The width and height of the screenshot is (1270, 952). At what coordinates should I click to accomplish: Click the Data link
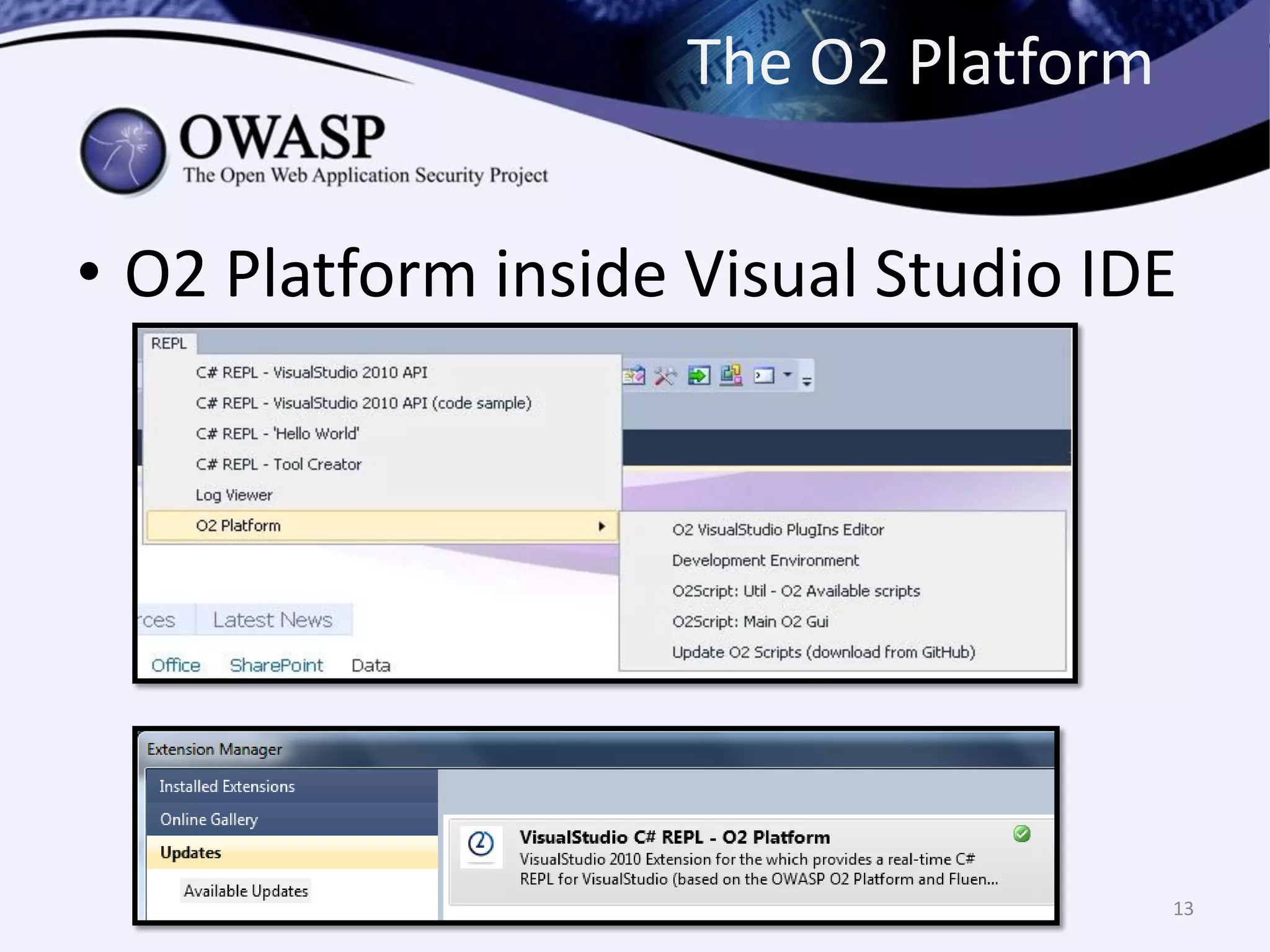click(x=371, y=666)
